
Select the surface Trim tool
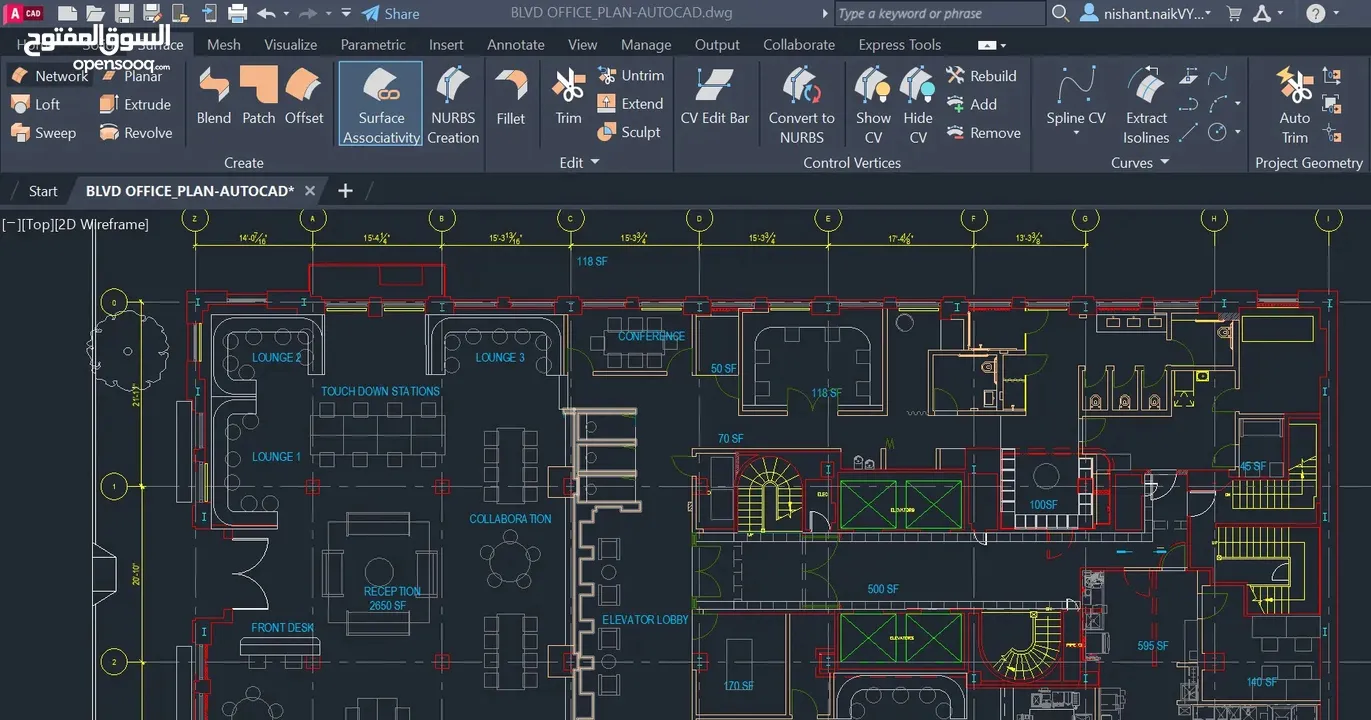coord(569,96)
